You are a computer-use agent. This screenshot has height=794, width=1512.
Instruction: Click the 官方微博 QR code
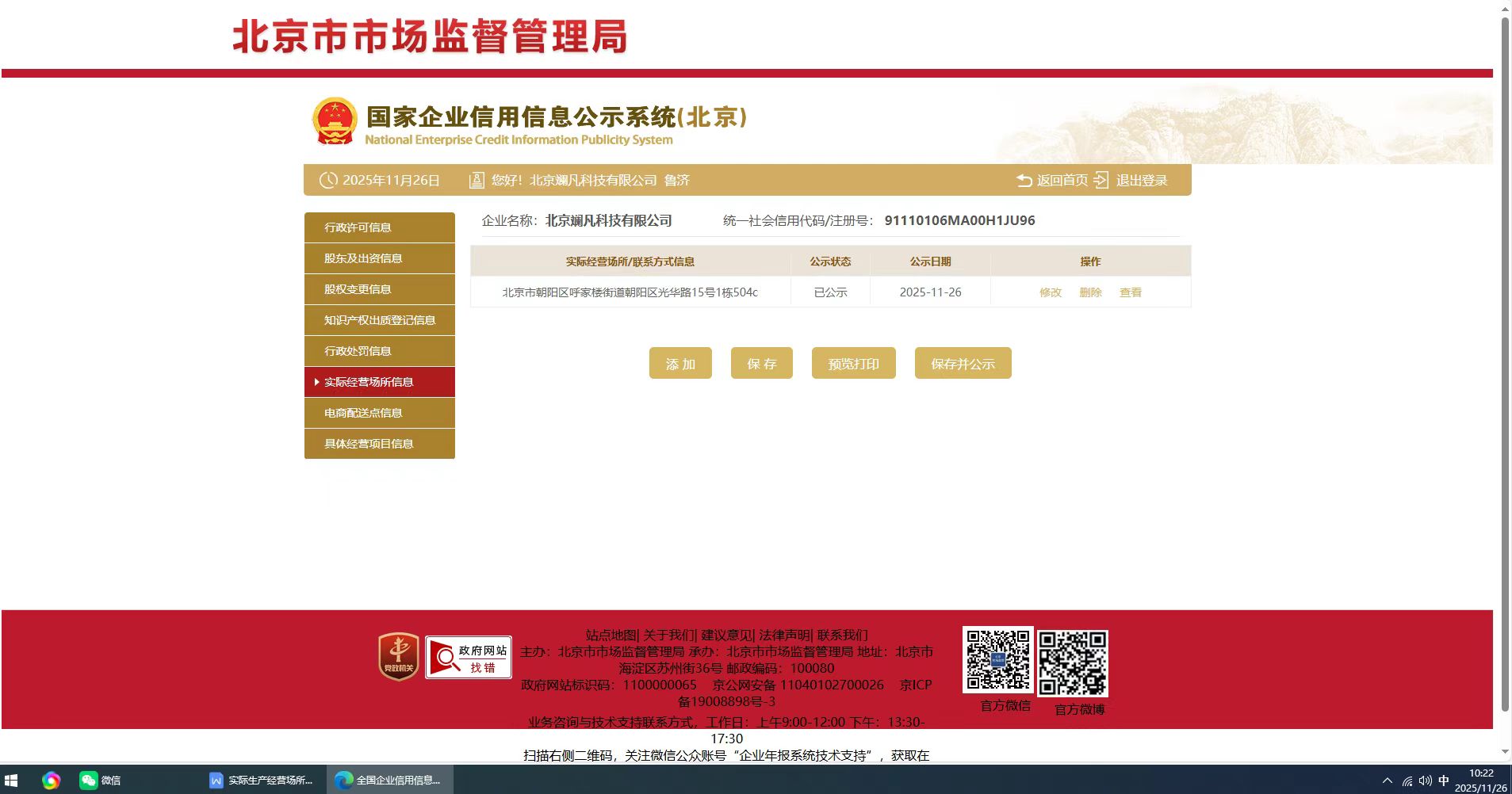click(1073, 663)
